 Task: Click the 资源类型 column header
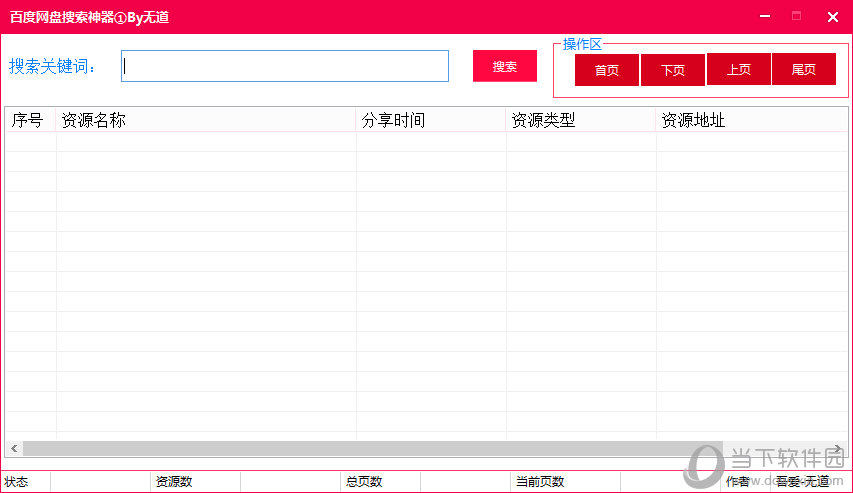click(580, 120)
